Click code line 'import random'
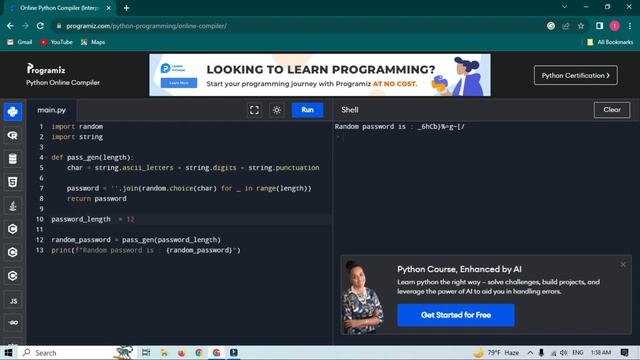Viewport: 640px width, 360px height. point(77,127)
